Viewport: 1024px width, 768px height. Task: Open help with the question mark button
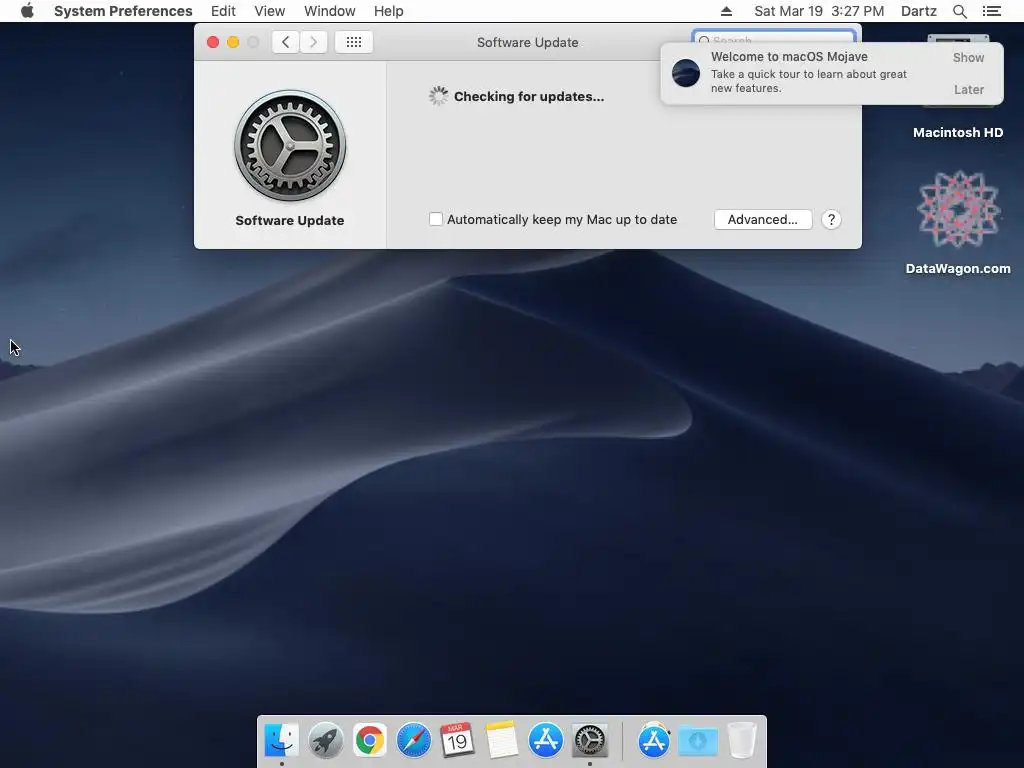tap(831, 219)
